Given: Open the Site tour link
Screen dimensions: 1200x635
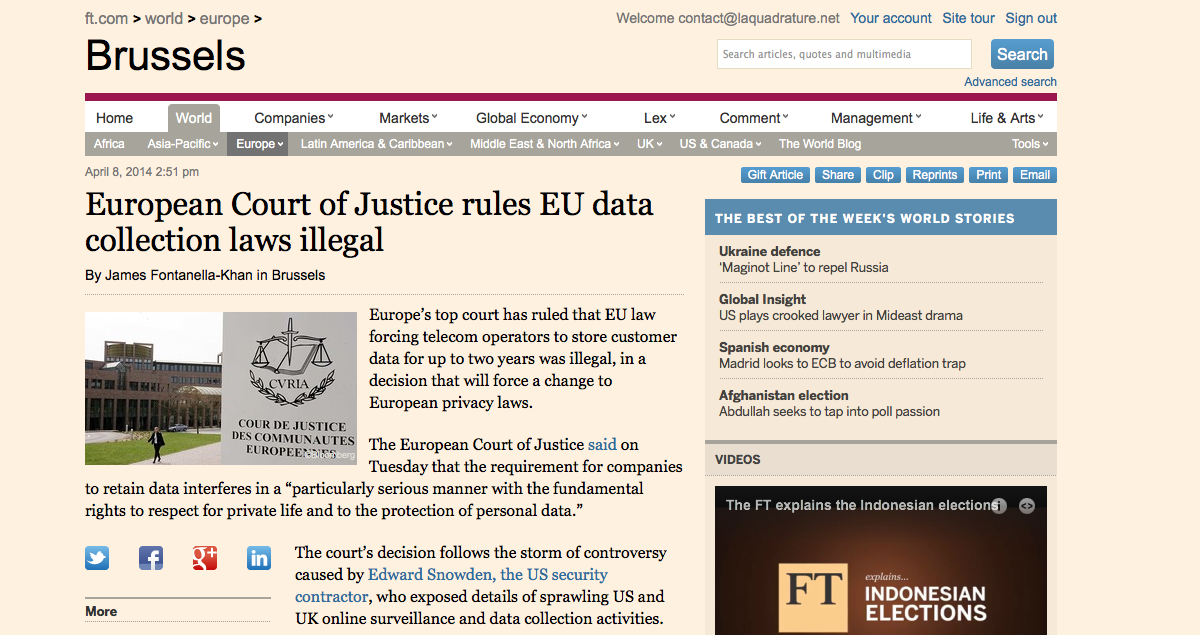Looking at the screenshot, I should [x=969, y=18].
